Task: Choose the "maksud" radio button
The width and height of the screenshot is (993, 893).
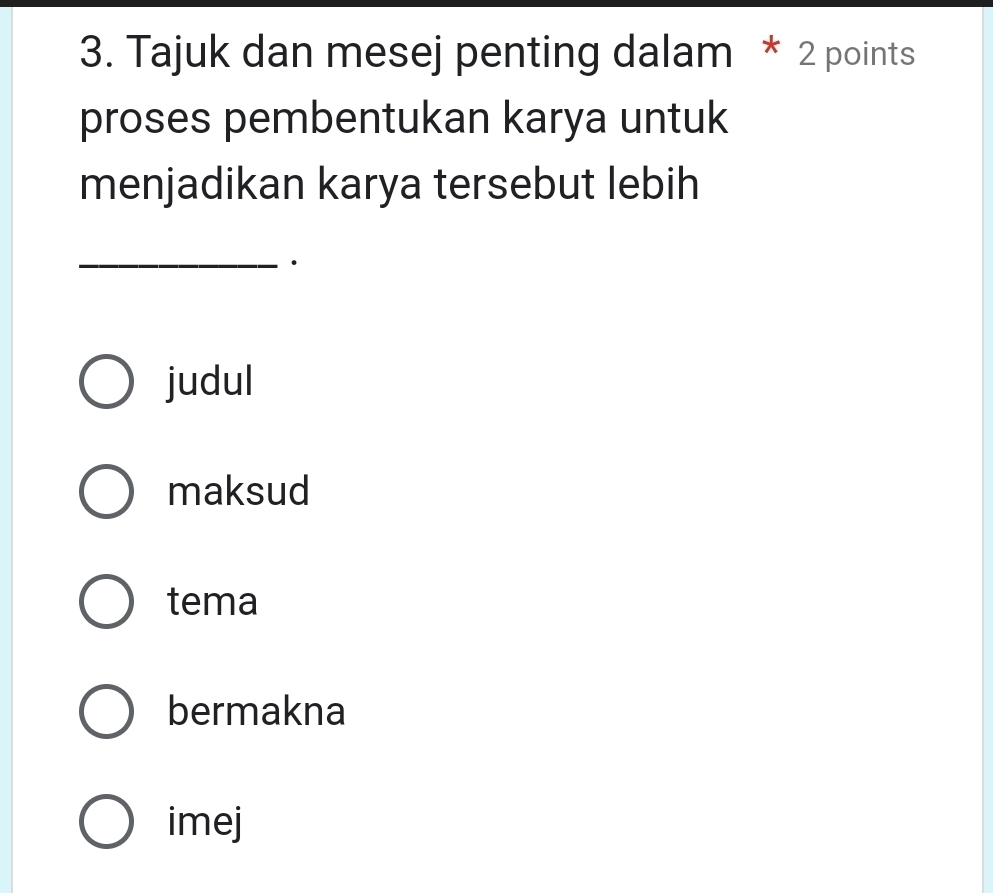Action: point(105,492)
